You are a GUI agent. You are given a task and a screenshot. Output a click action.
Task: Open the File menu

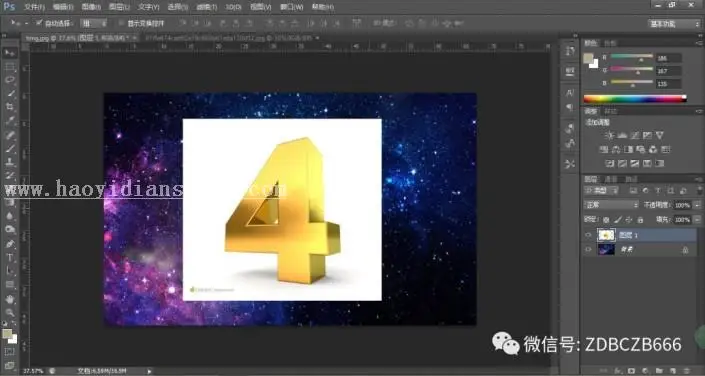pyautogui.click(x=34, y=7)
